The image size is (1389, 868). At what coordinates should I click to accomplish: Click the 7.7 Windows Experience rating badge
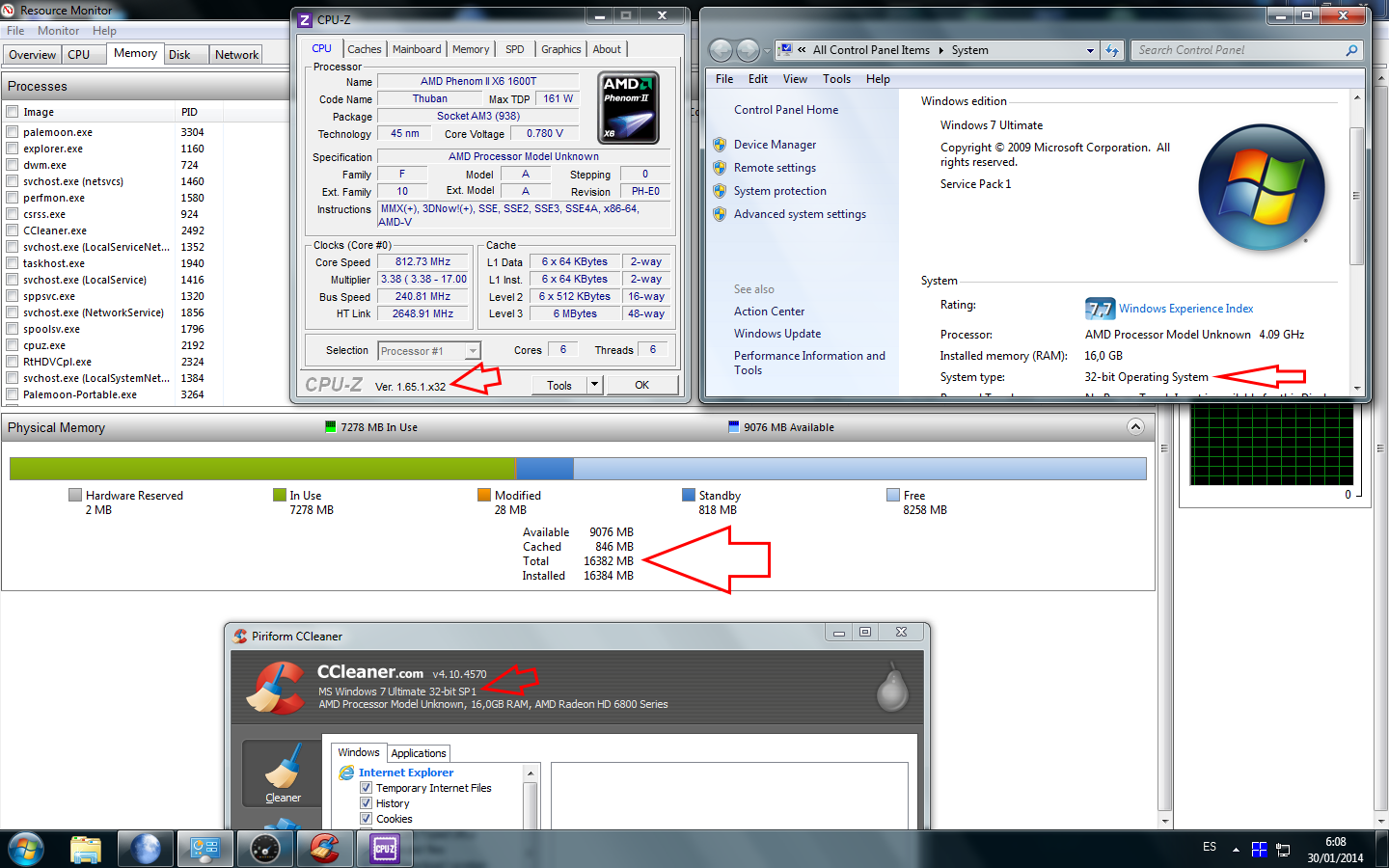click(x=1100, y=309)
